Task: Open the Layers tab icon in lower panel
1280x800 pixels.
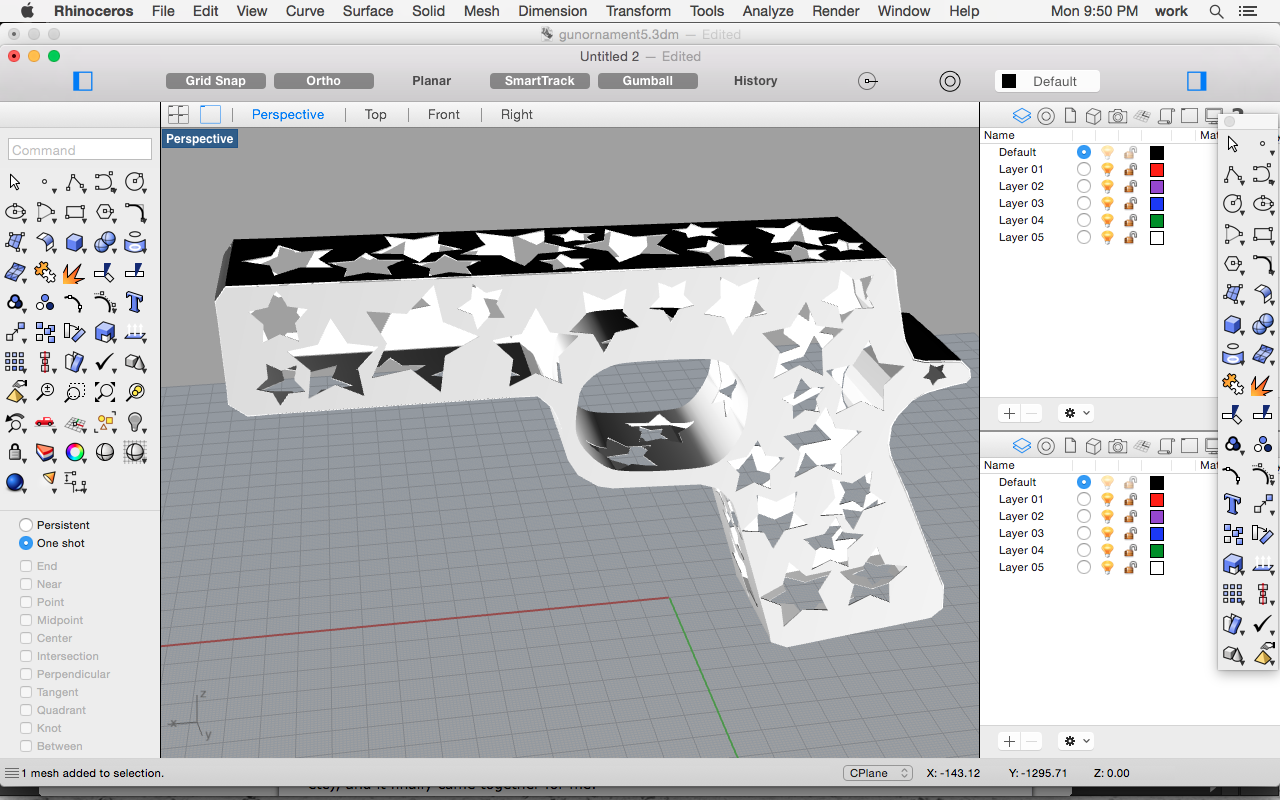Action: pos(1021,445)
